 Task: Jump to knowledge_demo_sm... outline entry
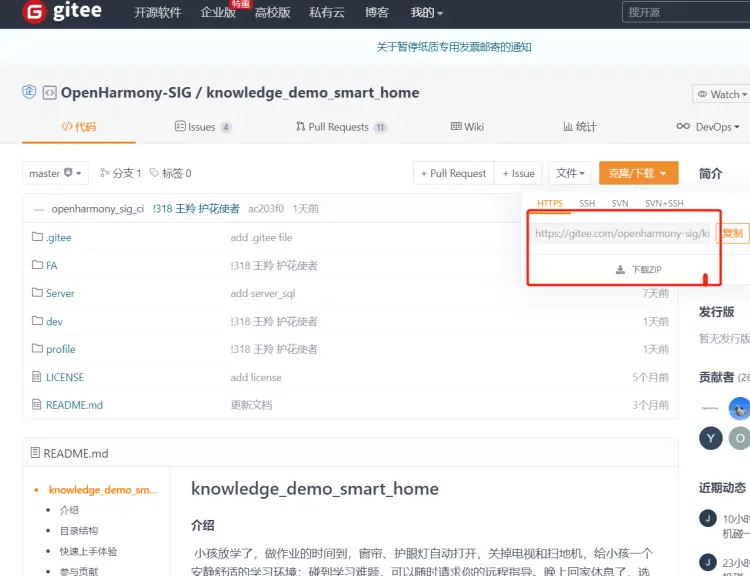pyautogui.click(x=103, y=490)
